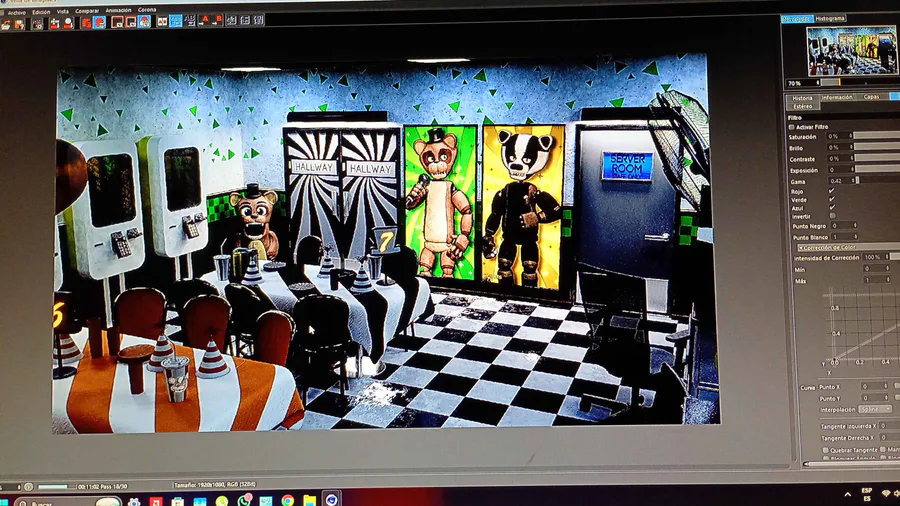900x506 pixels.
Task: Switch to the Navegador tab
Action: [797, 19]
